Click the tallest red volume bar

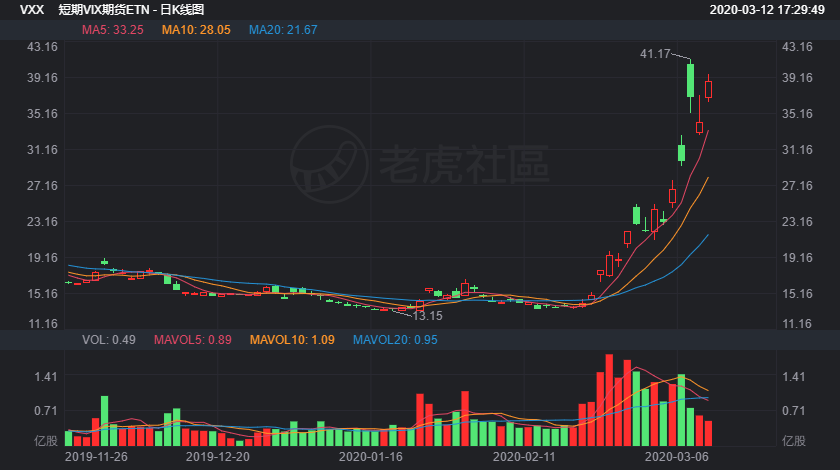609,400
